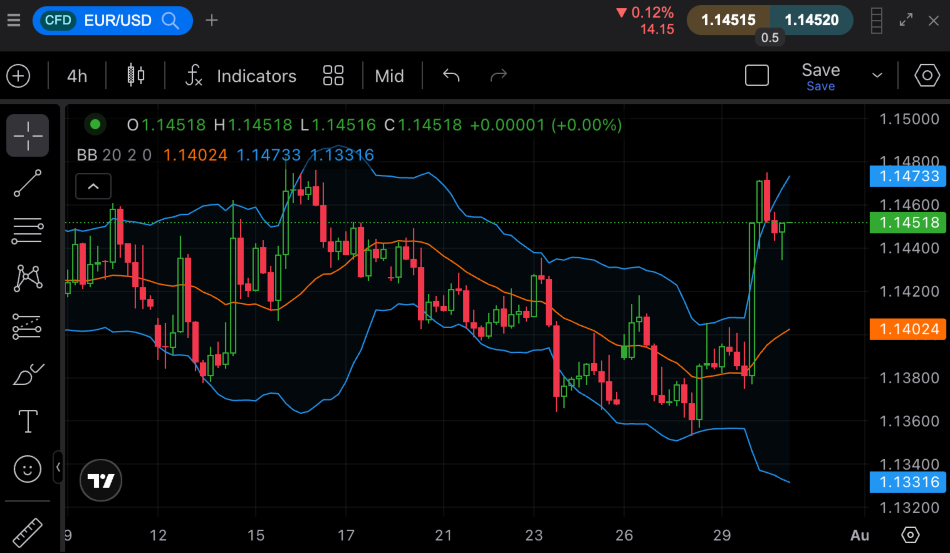Click the 0.12% change value
Screen dimensions: 950x553
(x=653, y=13)
